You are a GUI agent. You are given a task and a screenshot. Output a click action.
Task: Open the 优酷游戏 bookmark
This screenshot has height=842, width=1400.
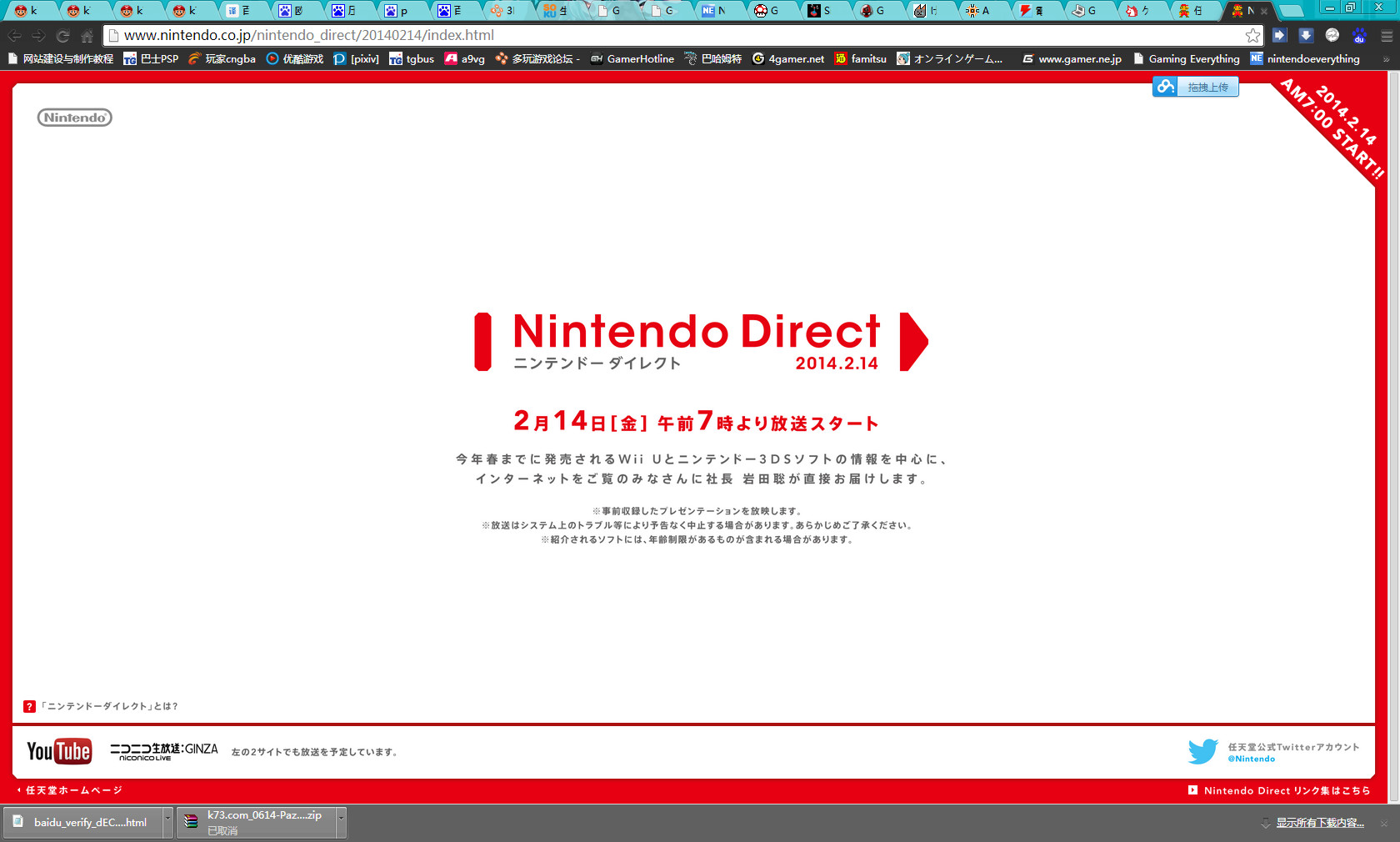[295, 58]
